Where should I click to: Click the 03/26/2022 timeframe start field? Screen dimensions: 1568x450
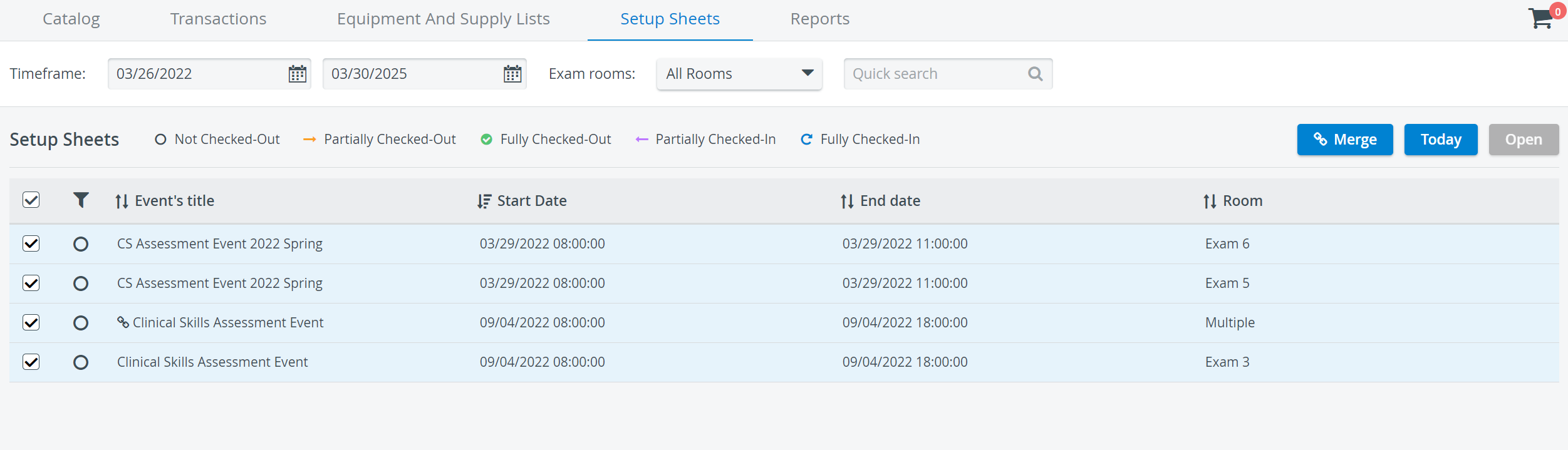tap(199, 74)
